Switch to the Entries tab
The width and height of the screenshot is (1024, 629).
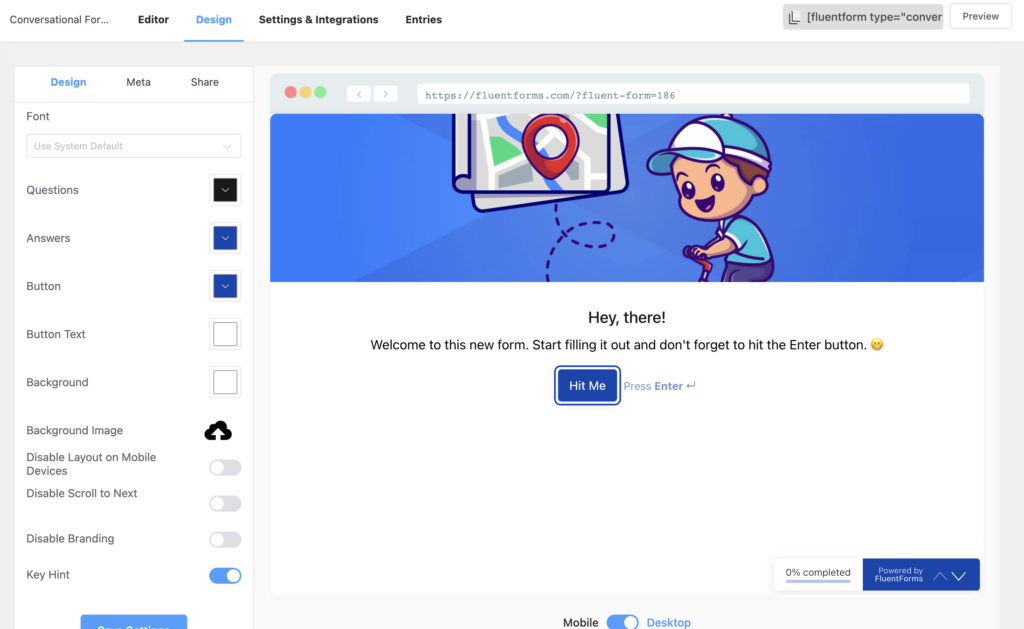click(423, 19)
